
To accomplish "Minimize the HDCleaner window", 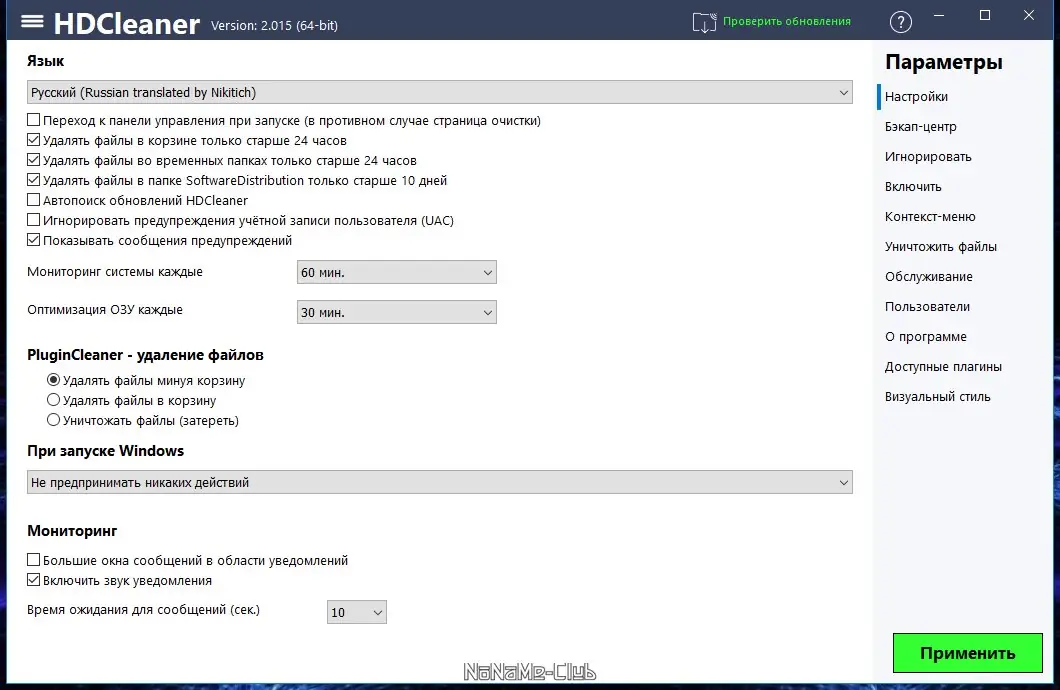I will [939, 16].
